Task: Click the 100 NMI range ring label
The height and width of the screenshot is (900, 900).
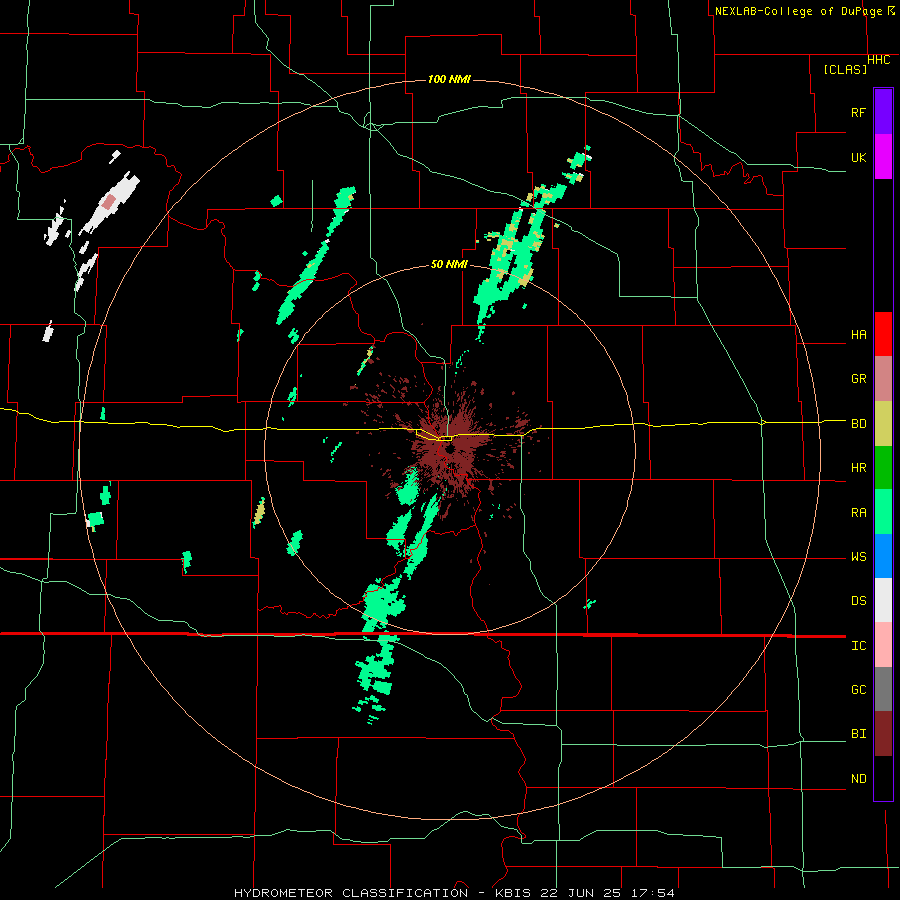Action: click(449, 79)
